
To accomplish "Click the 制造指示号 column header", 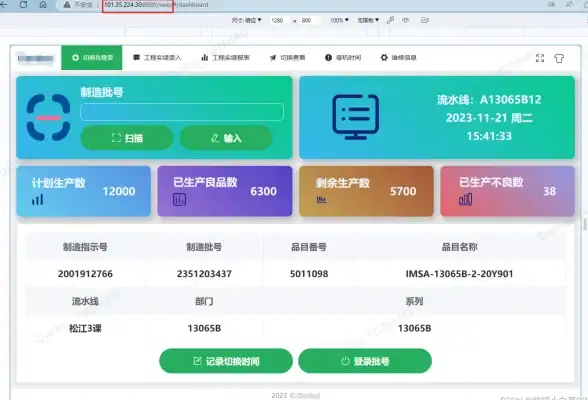I will click(x=85, y=247).
